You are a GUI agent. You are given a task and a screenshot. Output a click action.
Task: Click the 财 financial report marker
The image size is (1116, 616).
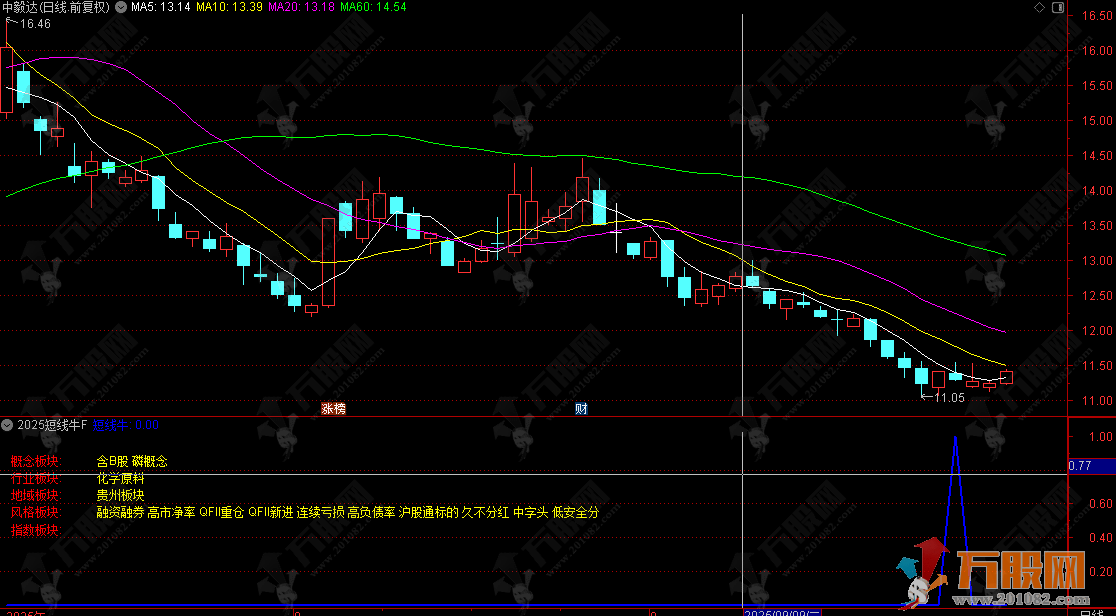[x=580, y=408]
